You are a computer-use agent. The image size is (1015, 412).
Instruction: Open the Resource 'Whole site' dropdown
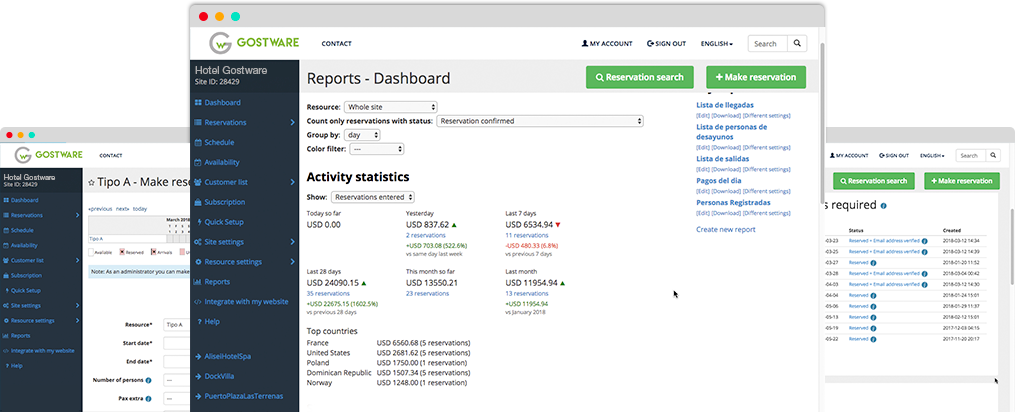tap(390, 107)
